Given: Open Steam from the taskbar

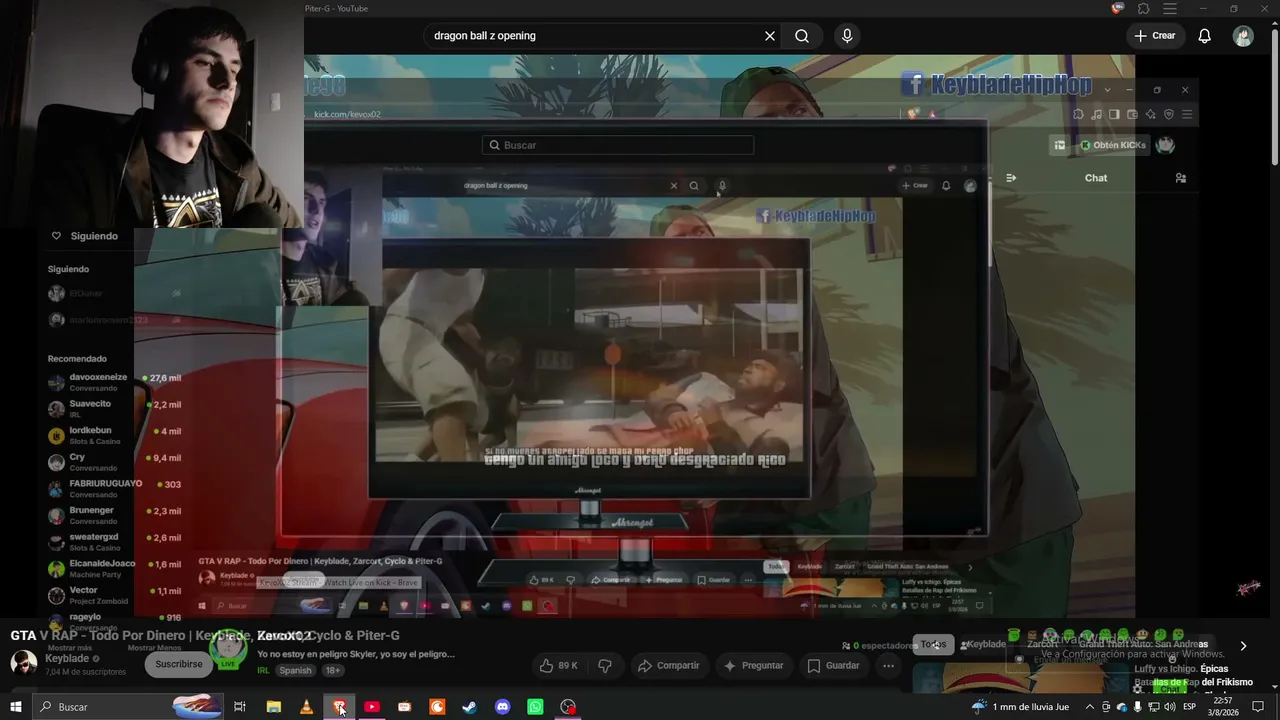Looking at the screenshot, I should point(469,707).
